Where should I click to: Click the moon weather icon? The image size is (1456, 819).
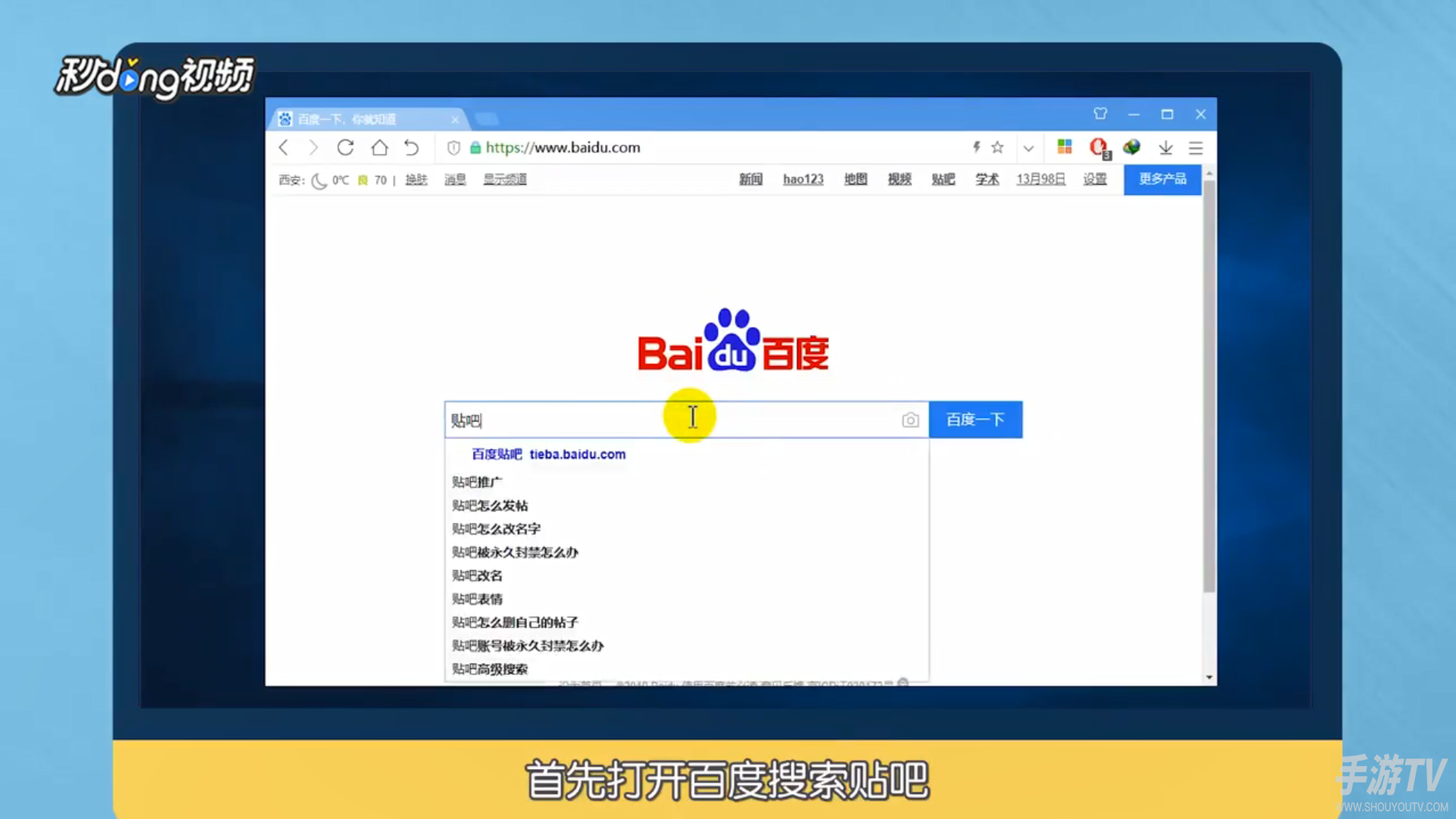click(x=319, y=180)
